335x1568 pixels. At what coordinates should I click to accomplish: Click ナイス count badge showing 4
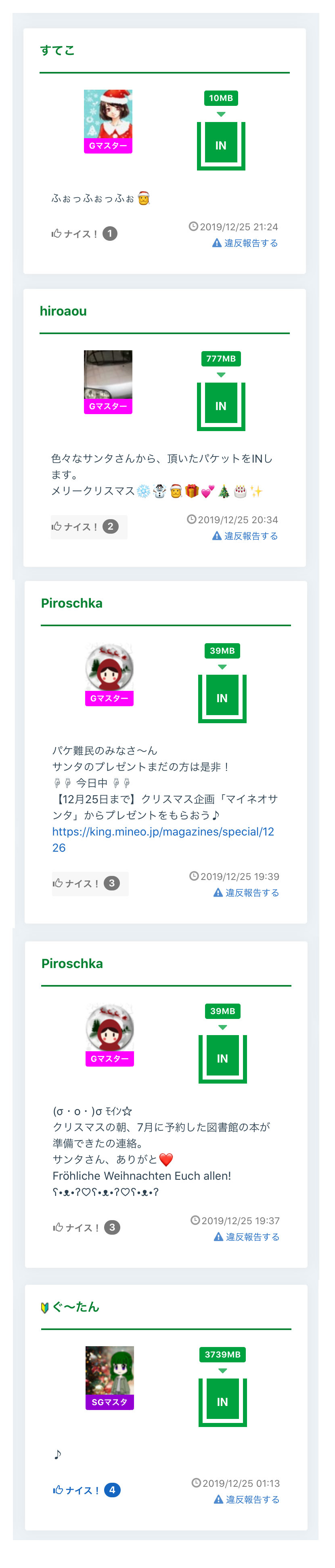pyautogui.click(x=113, y=1491)
